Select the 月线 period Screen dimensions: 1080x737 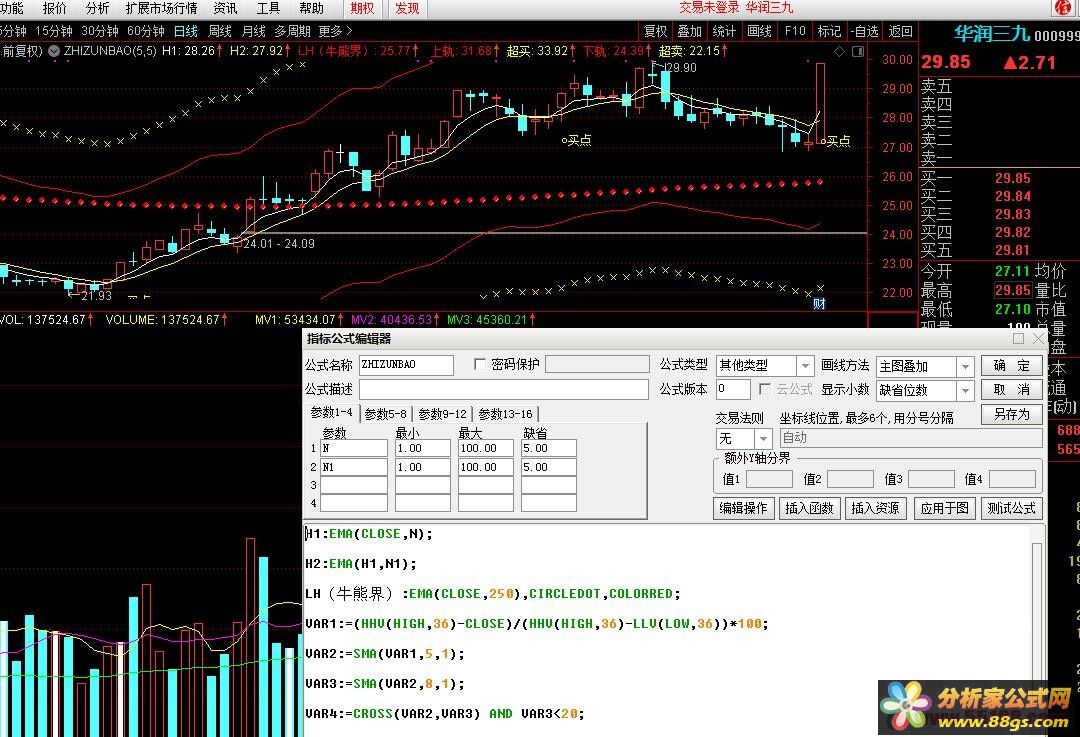[253, 31]
